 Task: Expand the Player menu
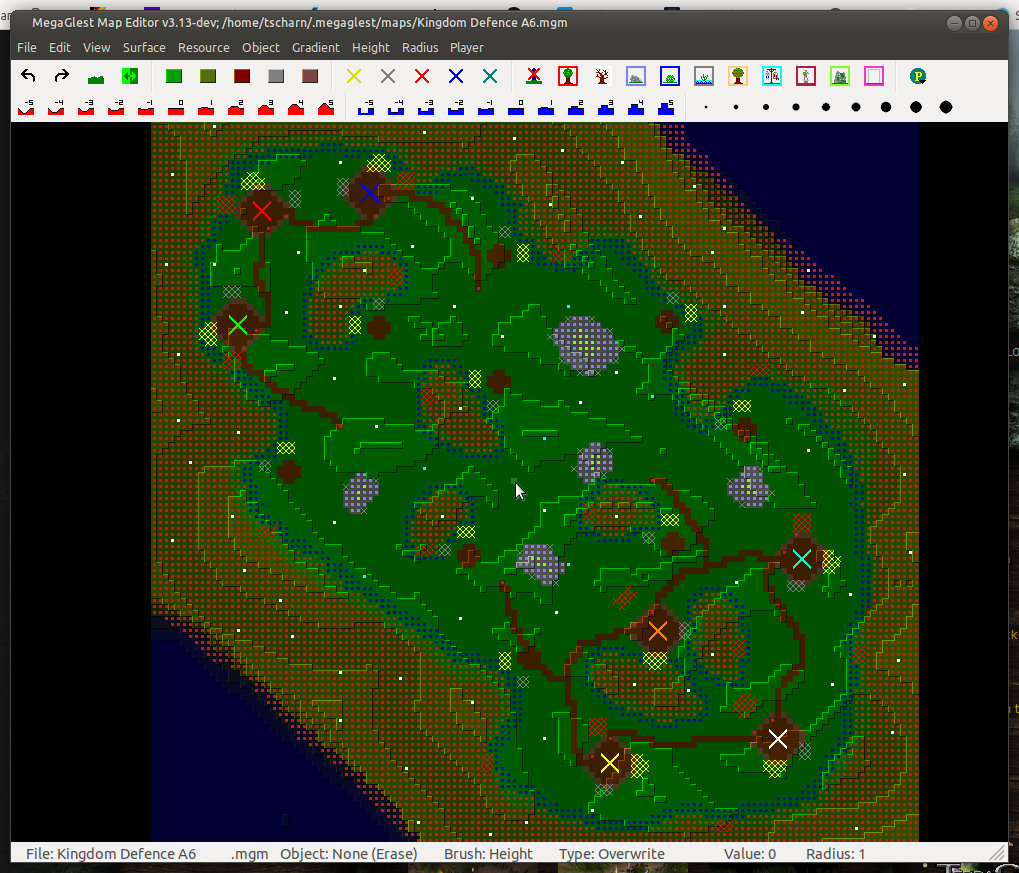pyautogui.click(x=466, y=47)
